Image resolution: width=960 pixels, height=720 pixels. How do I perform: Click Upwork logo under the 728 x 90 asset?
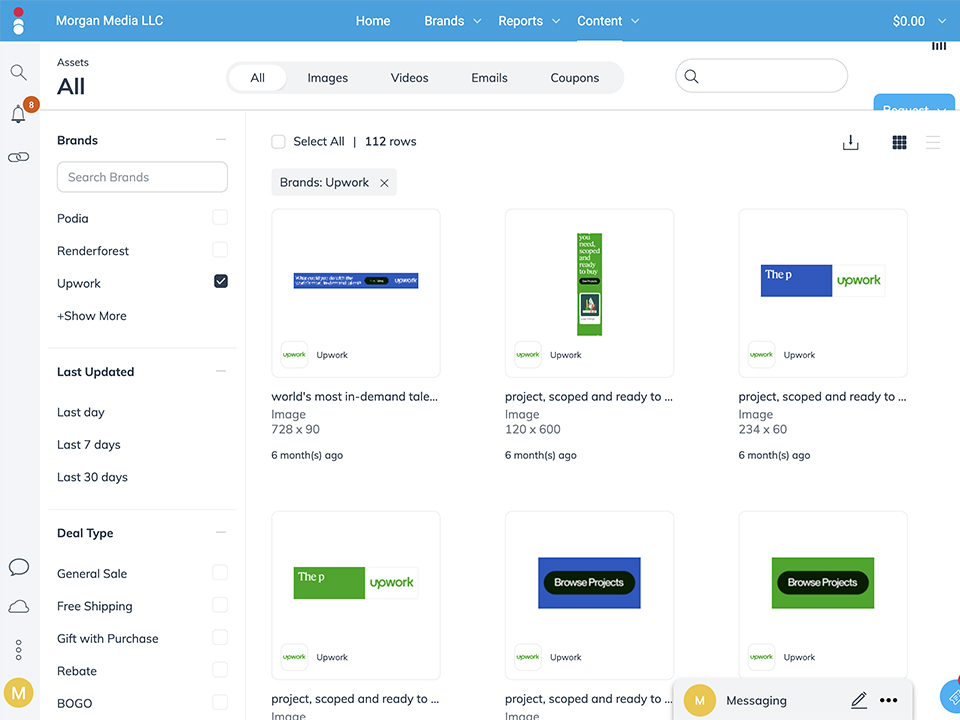[294, 354]
